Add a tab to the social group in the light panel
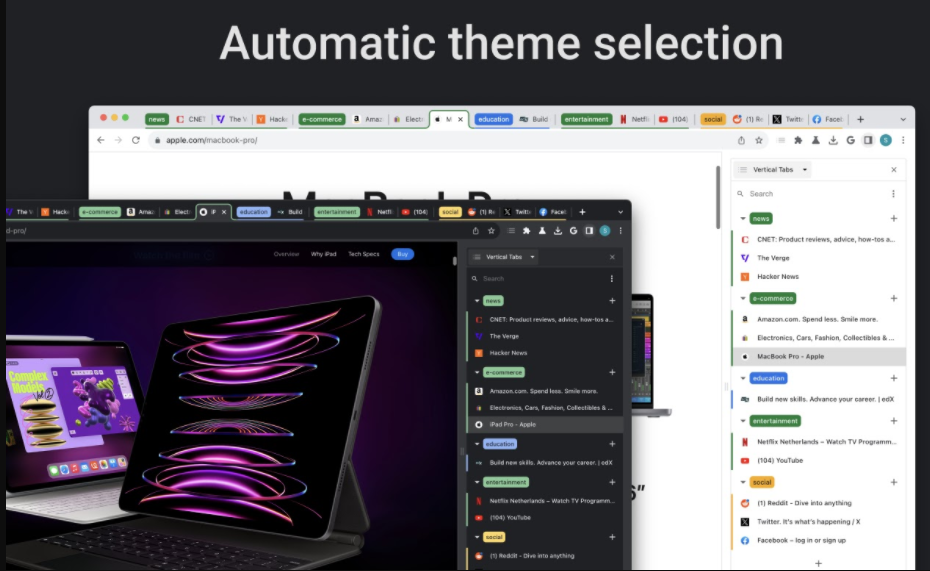930x571 pixels. click(x=894, y=482)
